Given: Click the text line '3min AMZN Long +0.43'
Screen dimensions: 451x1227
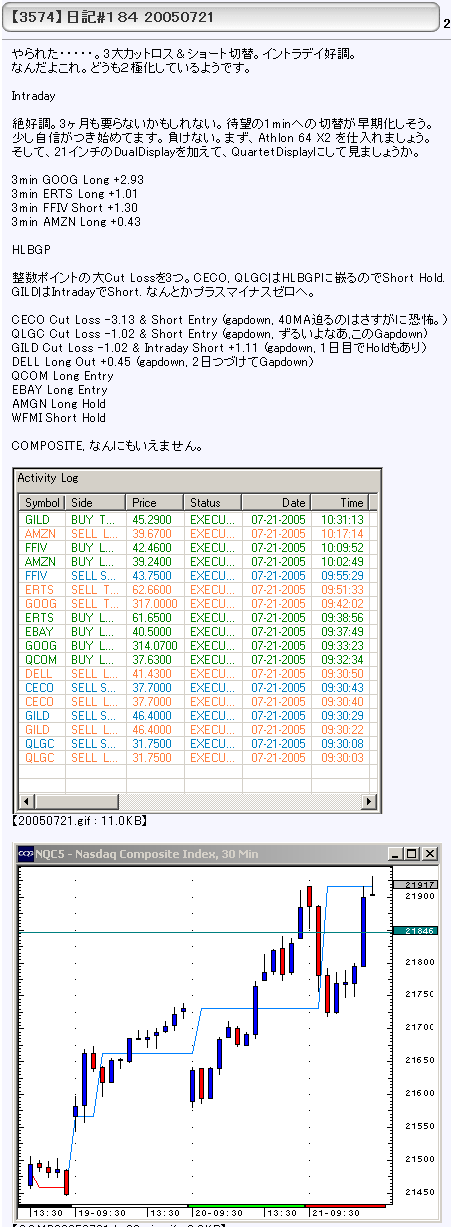Looking at the screenshot, I should point(76,222).
